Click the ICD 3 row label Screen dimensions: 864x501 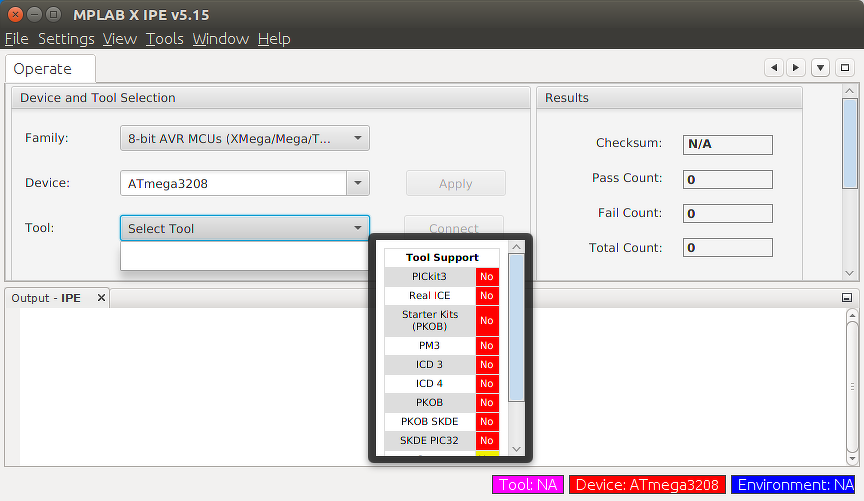429,364
